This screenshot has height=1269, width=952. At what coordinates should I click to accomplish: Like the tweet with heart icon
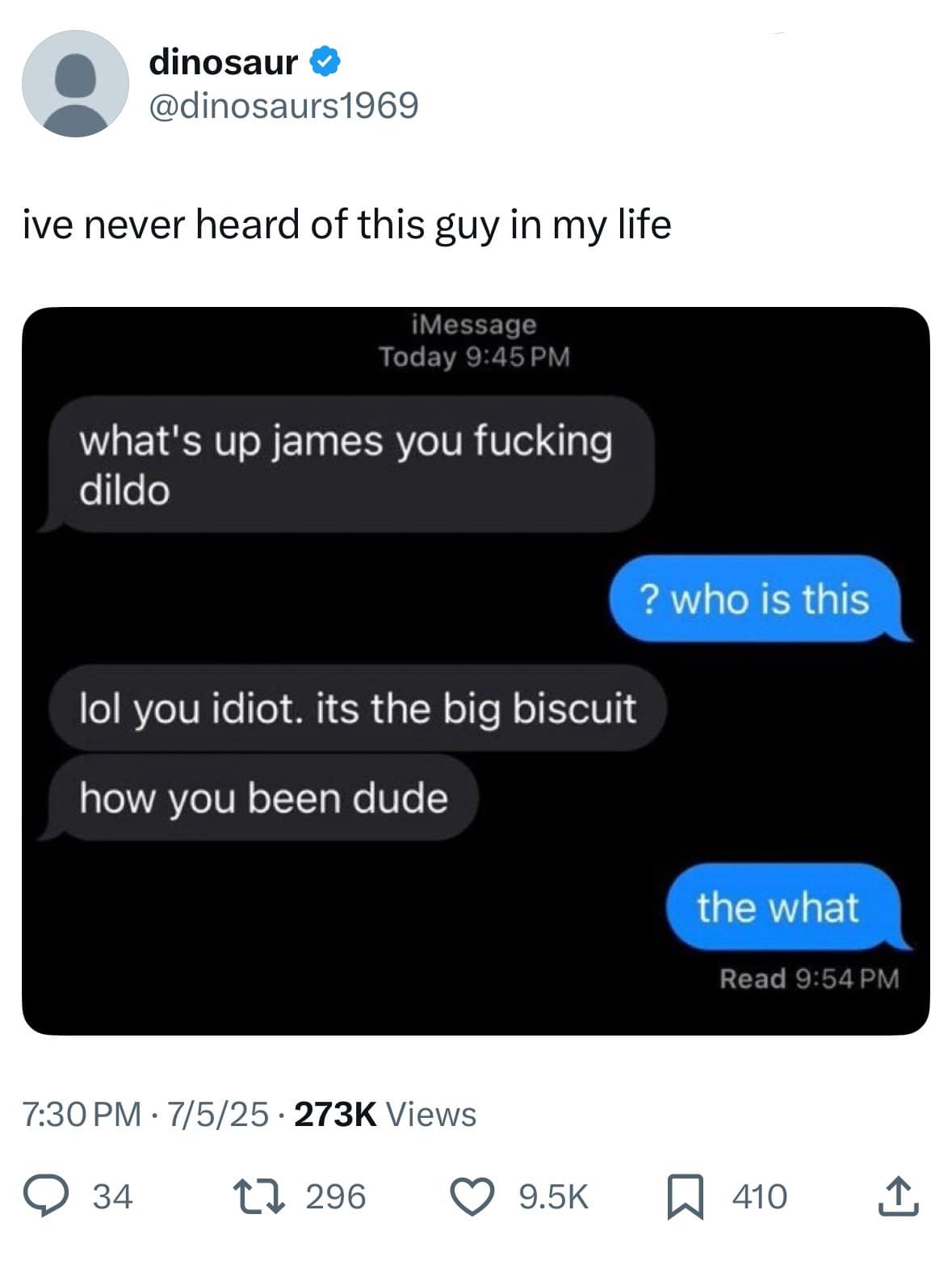[x=472, y=1196]
